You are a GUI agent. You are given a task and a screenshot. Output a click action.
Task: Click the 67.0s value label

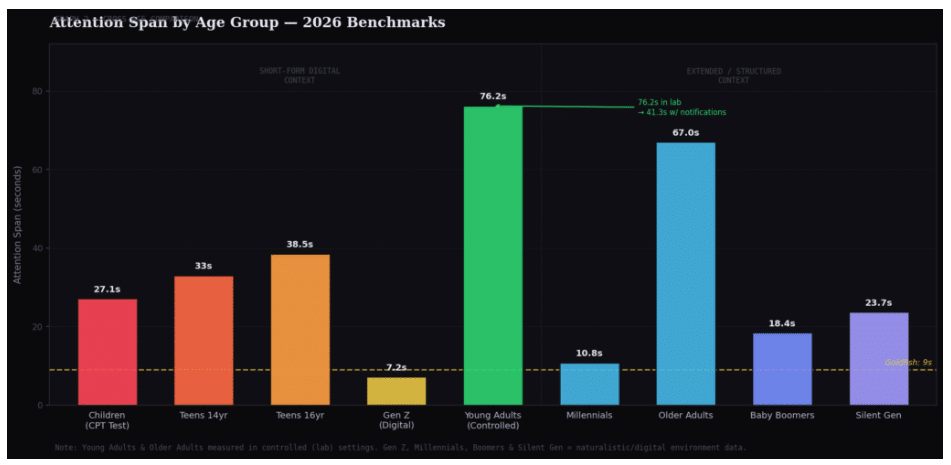coord(686,133)
